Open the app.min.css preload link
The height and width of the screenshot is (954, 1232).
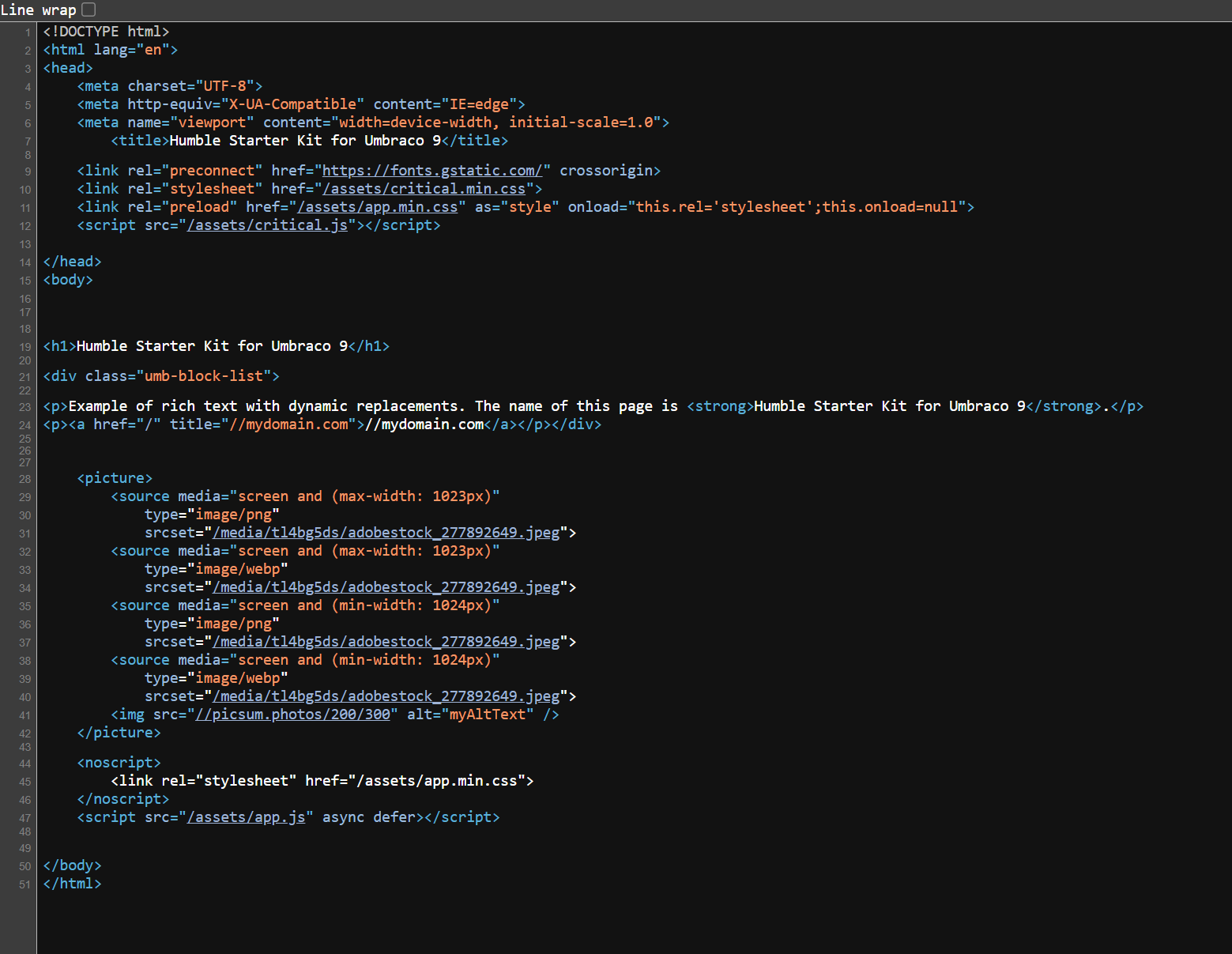coord(379,206)
